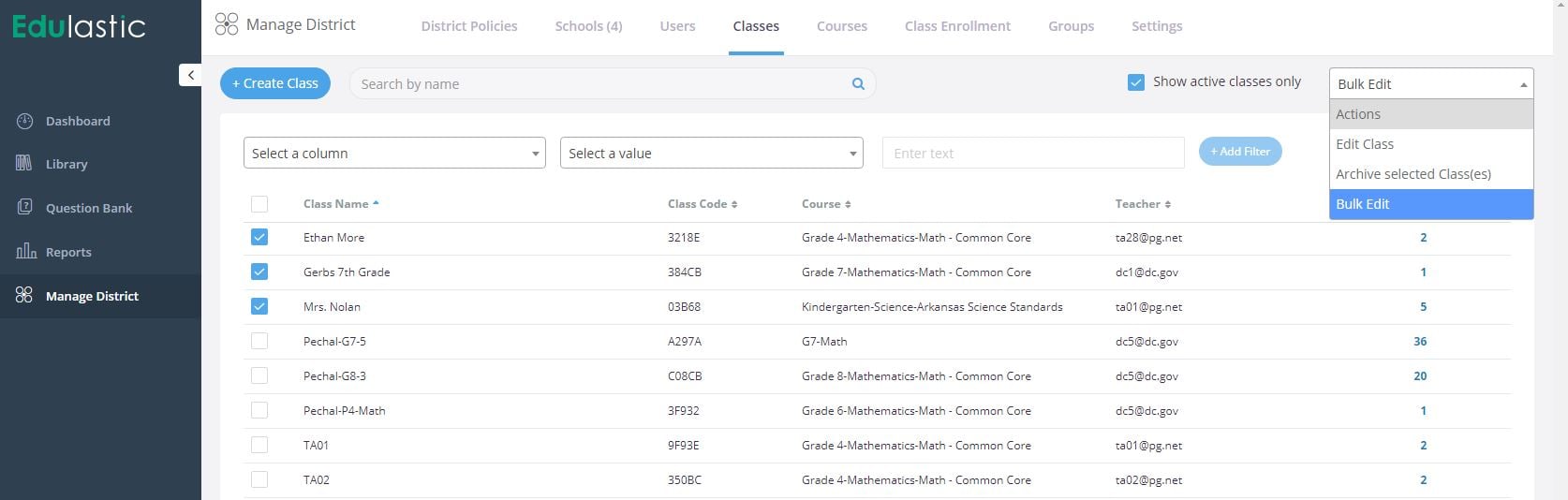The height and width of the screenshot is (500, 1568).
Task: Click the Pechal-P4-Math class name
Action: 344,411
